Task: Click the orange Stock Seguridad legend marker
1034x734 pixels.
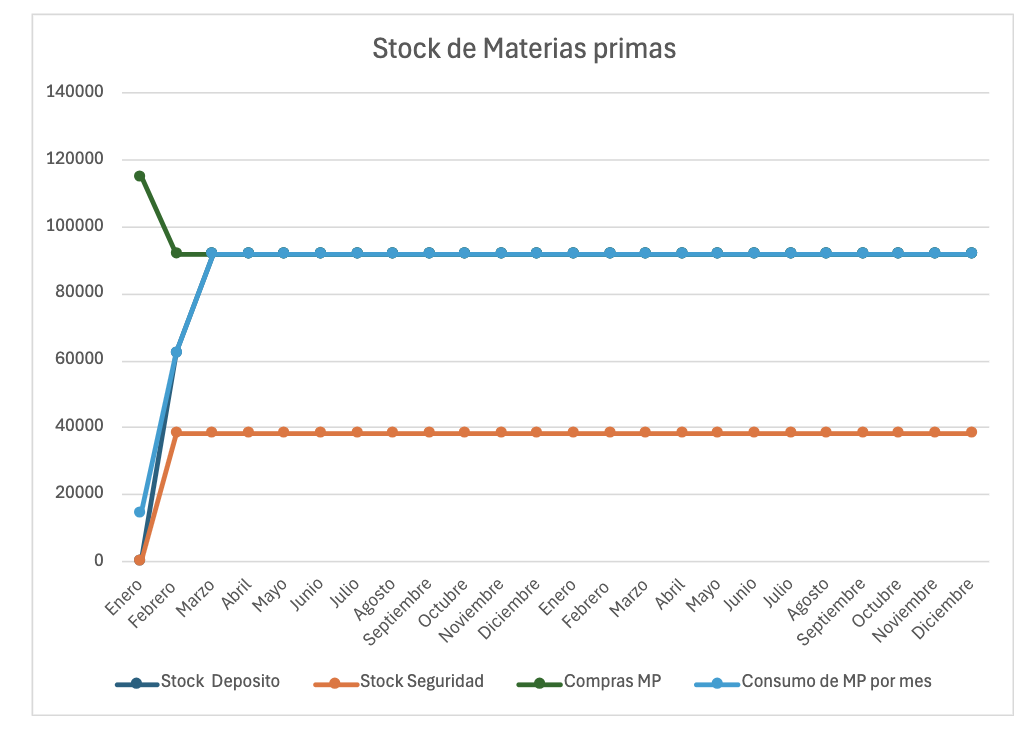Action: click(x=335, y=683)
